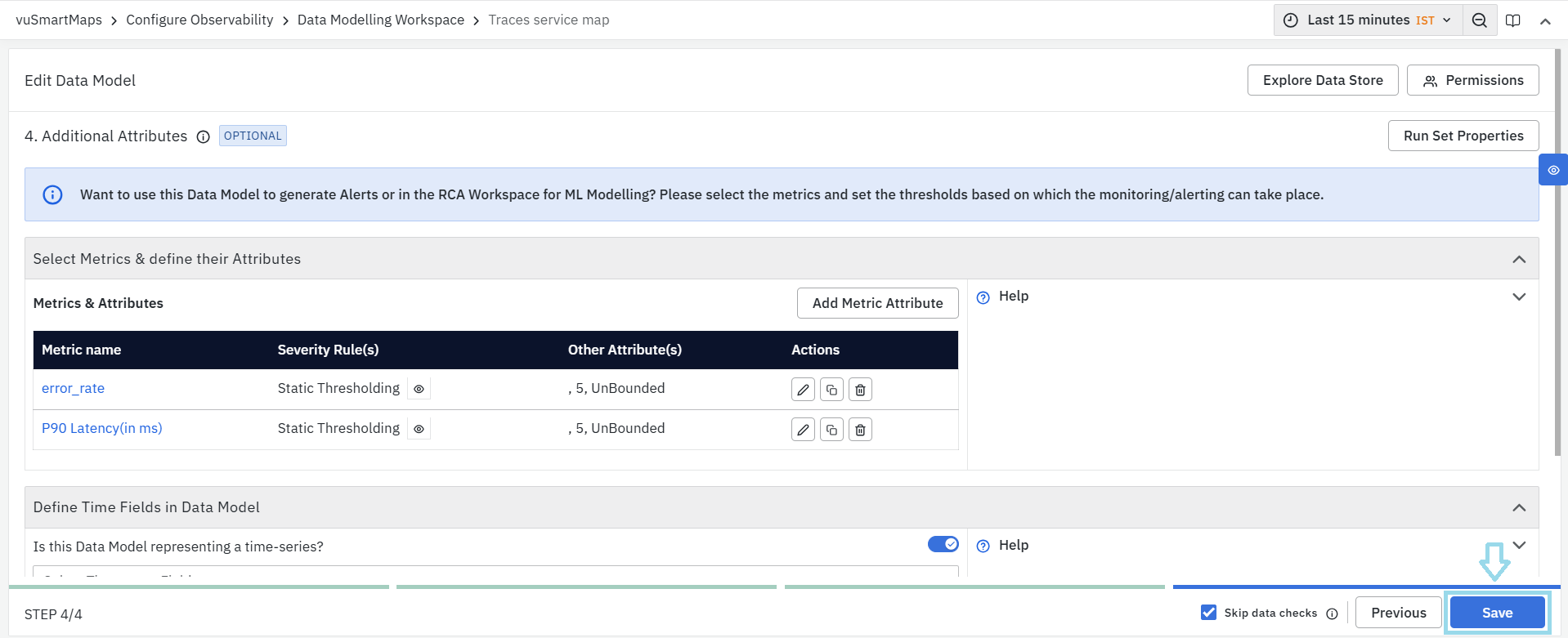Open the documentation book icon
Image resolution: width=1568 pixels, height=638 pixels.
click(x=1513, y=20)
